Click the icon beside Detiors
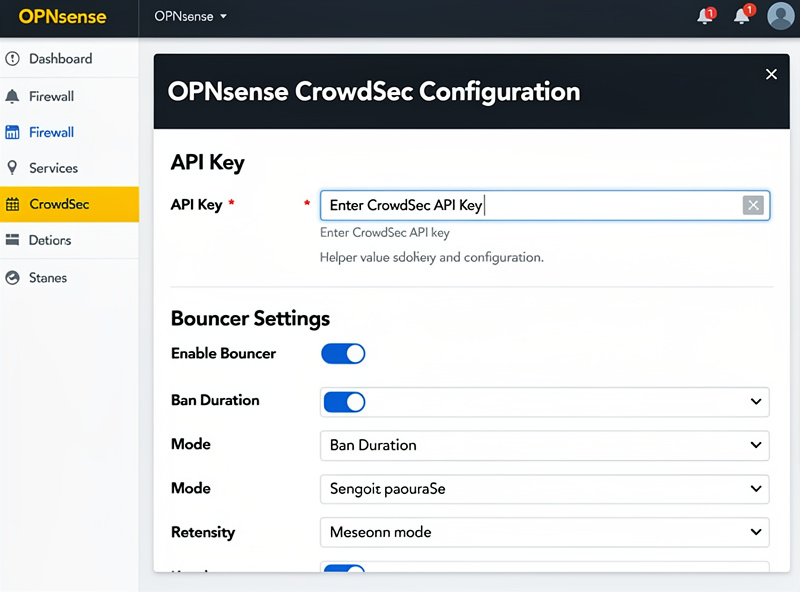Screen dimensions: 800x592 pyautogui.click(x=12, y=240)
